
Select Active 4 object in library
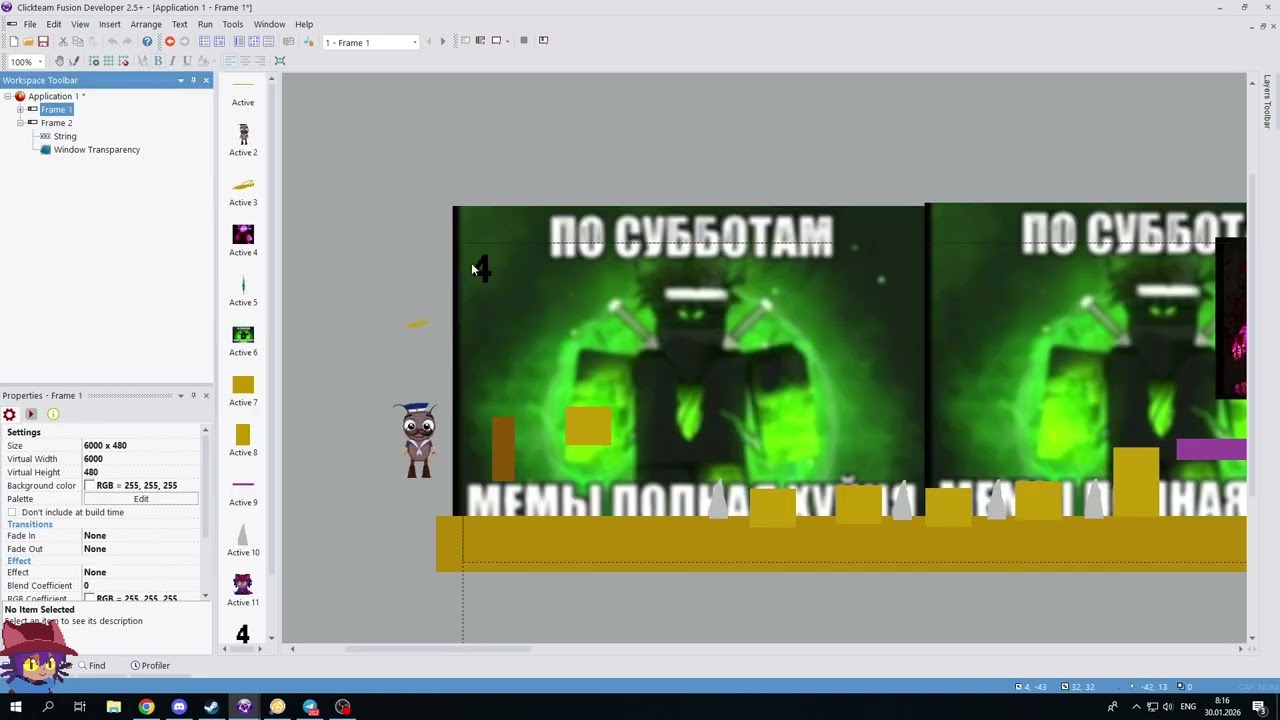coord(243,240)
